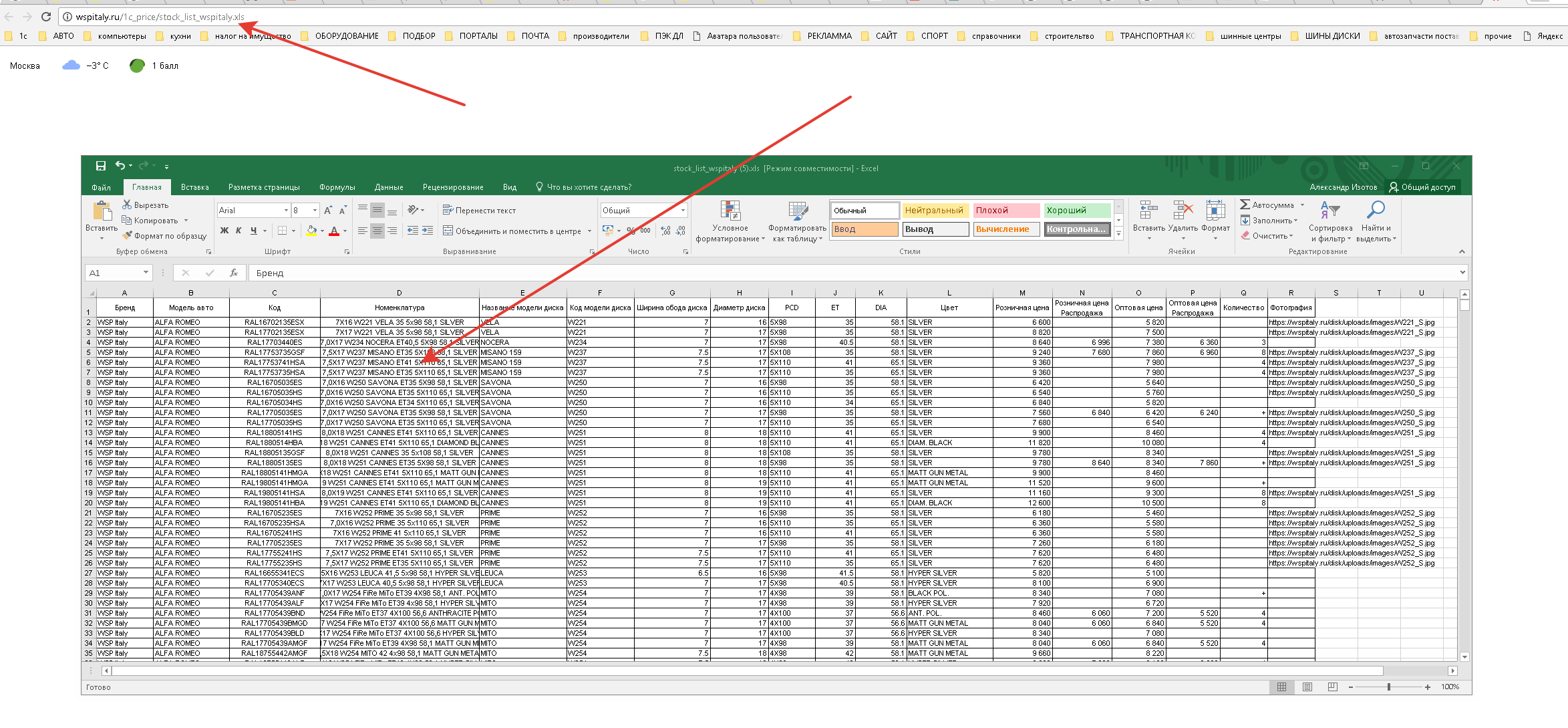The image size is (1568, 728).
Task: Click the Decrease decimal icon
Action: [680, 231]
